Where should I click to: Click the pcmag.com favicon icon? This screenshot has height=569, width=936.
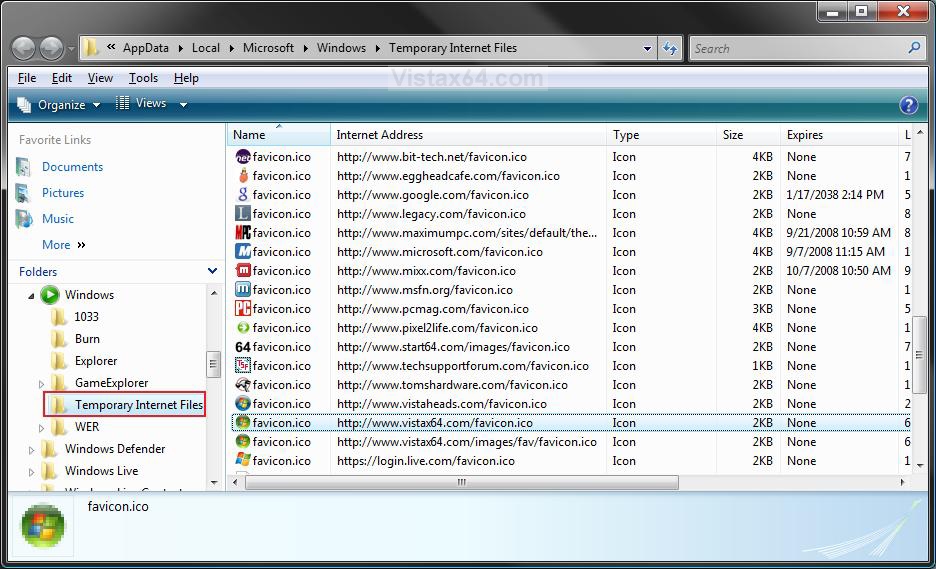(243, 309)
